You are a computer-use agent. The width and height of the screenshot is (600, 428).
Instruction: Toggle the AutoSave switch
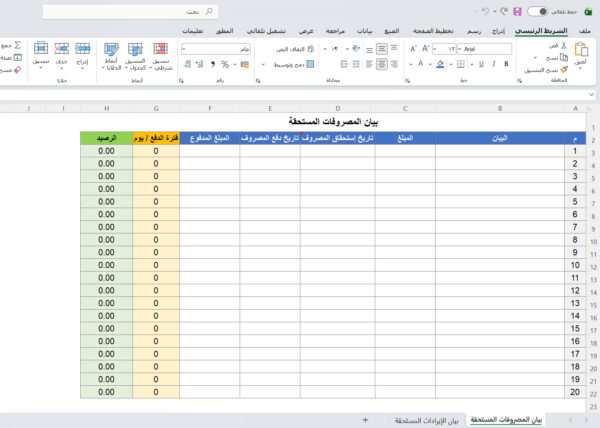(x=539, y=12)
